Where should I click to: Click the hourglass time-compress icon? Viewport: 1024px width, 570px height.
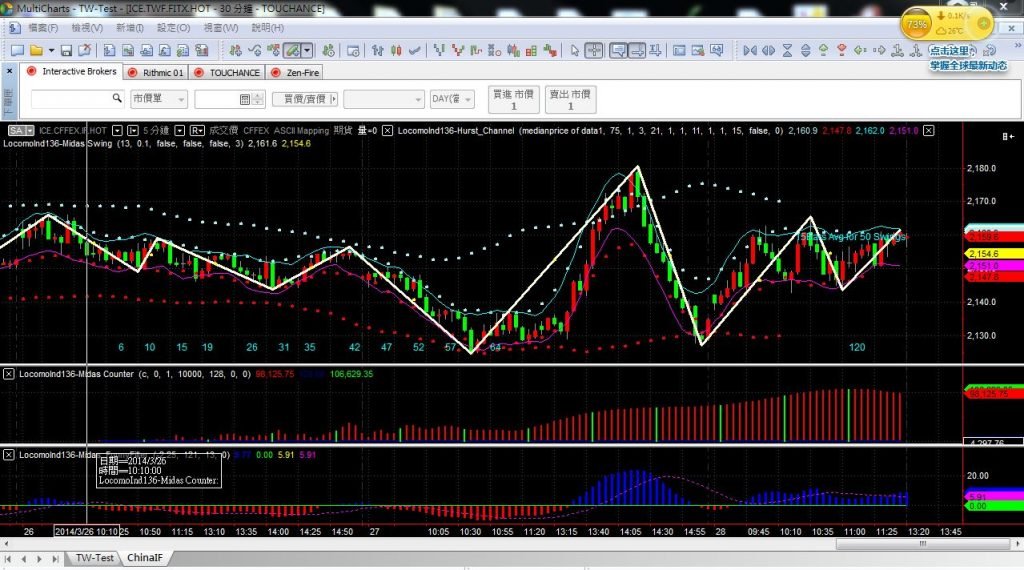pos(787,50)
